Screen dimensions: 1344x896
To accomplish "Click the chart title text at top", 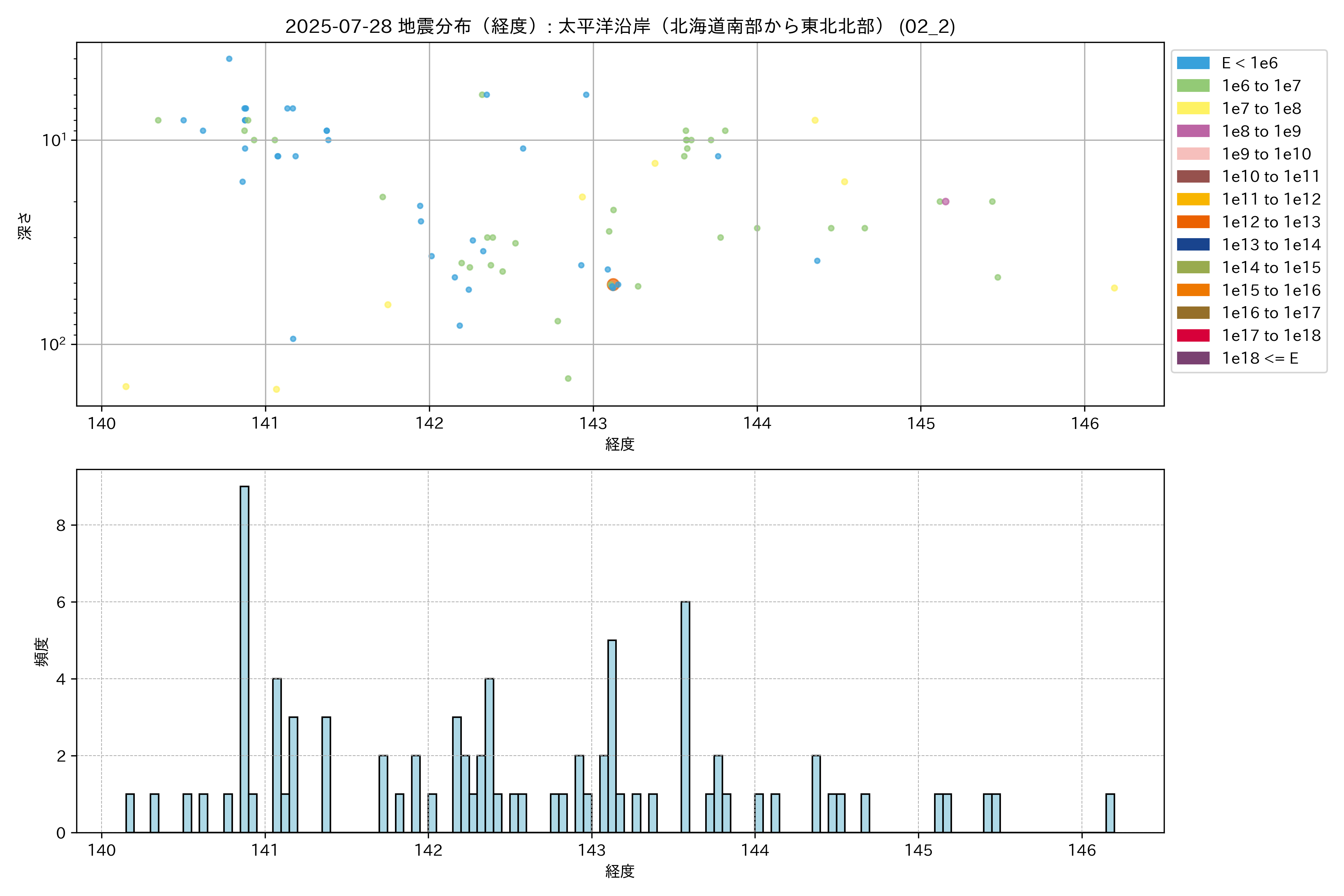I will pyautogui.click(x=620, y=26).
